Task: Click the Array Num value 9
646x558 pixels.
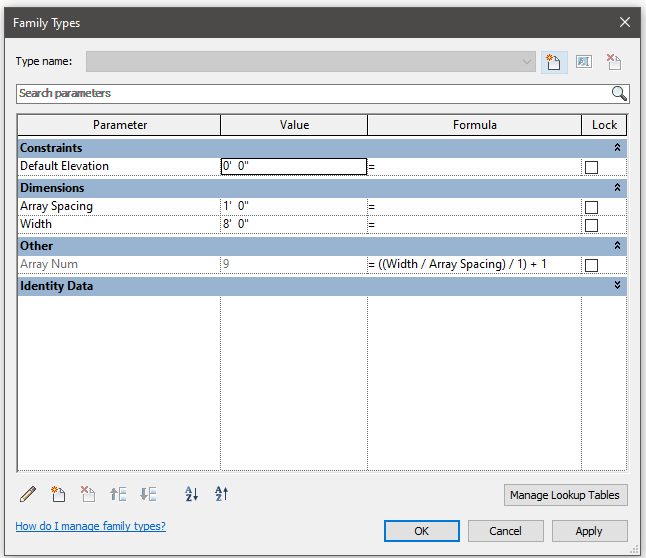Action: pos(294,264)
